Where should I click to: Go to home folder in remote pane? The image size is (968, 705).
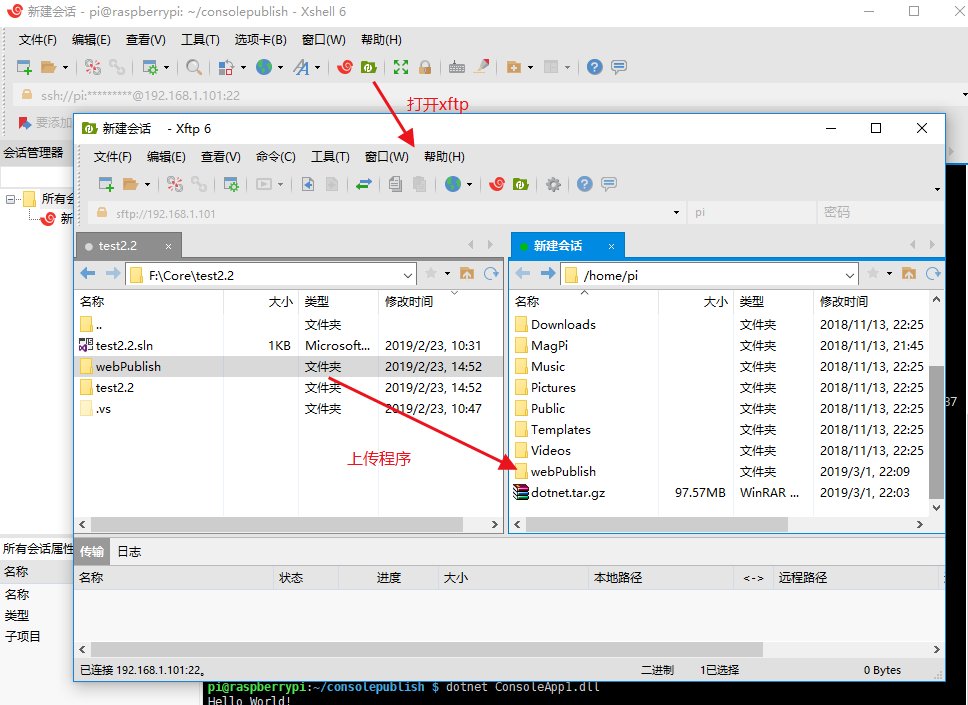click(909, 273)
